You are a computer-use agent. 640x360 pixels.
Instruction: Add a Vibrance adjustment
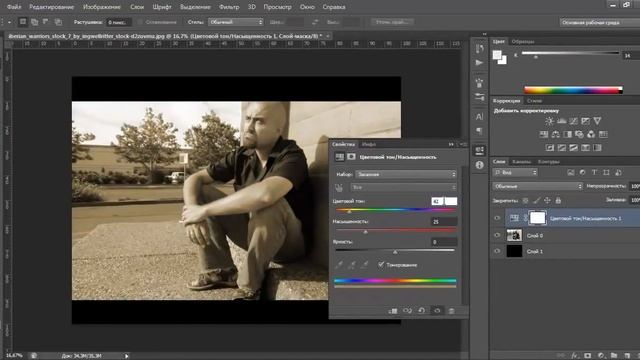(x=597, y=121)
